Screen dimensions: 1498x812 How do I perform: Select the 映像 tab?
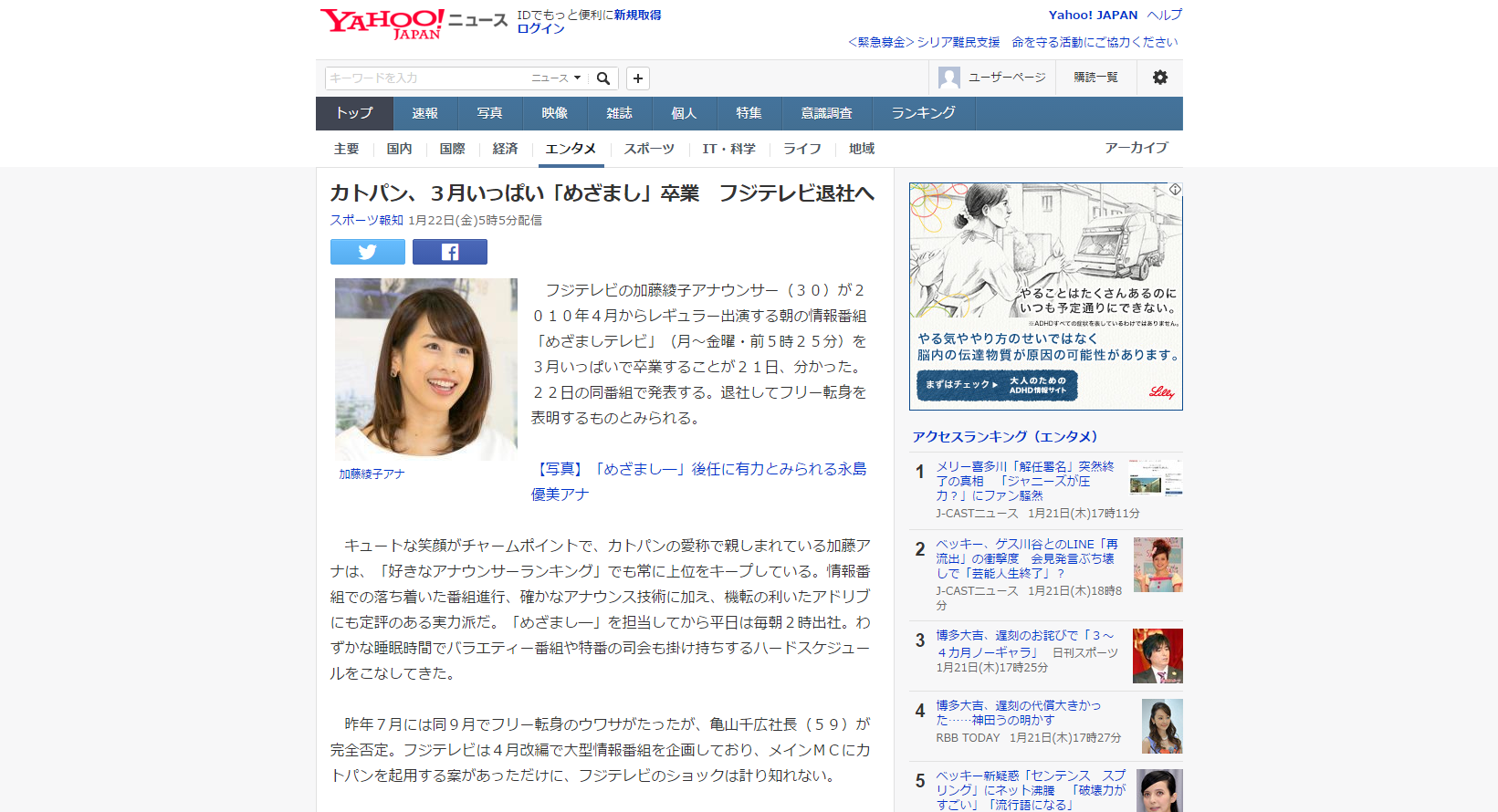(554, 113)
